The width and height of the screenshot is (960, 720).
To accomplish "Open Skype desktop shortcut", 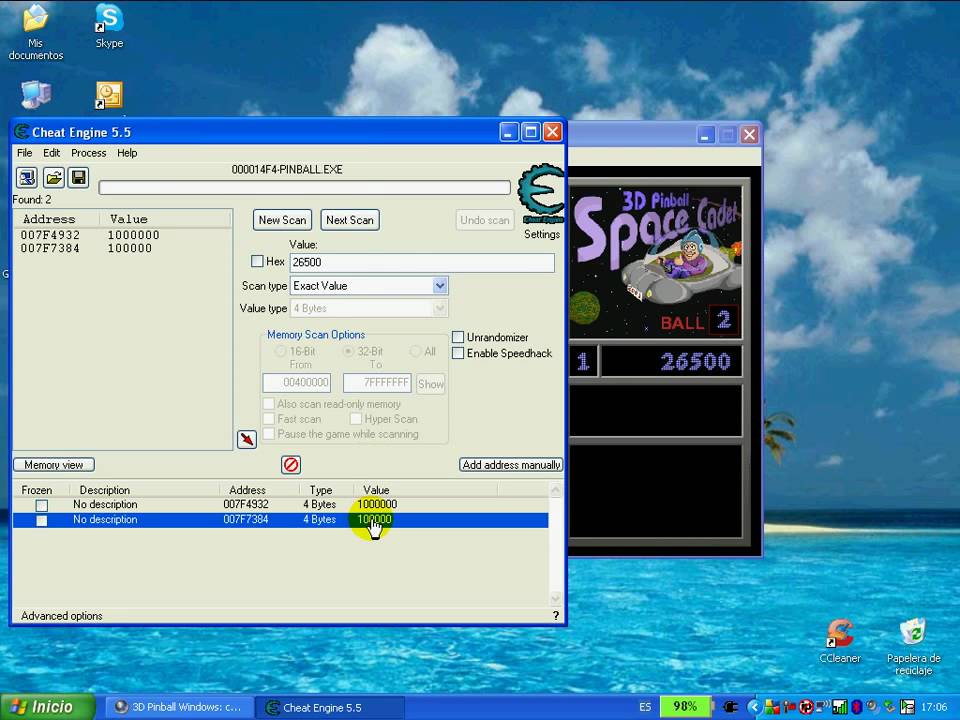I will (109, 26).
